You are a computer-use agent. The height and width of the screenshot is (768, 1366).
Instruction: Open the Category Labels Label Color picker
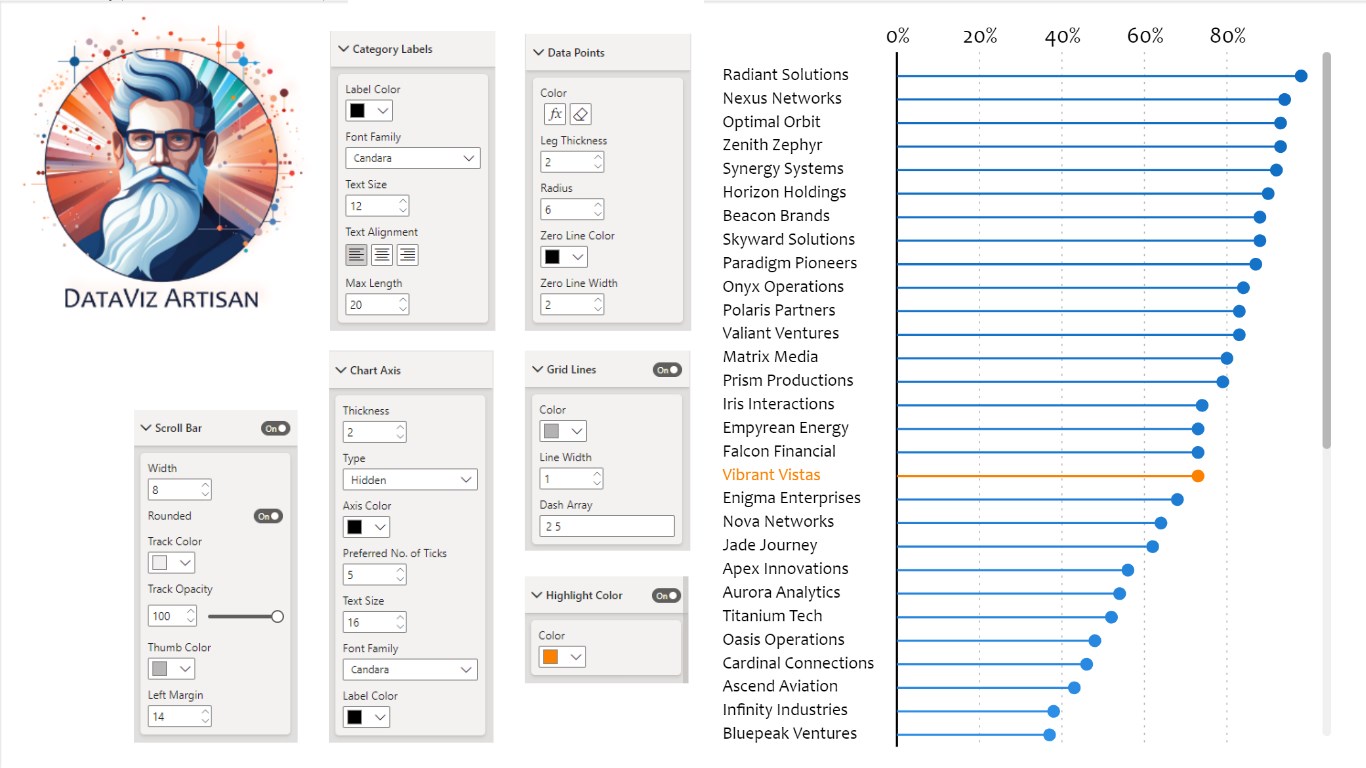coord(369,110)
